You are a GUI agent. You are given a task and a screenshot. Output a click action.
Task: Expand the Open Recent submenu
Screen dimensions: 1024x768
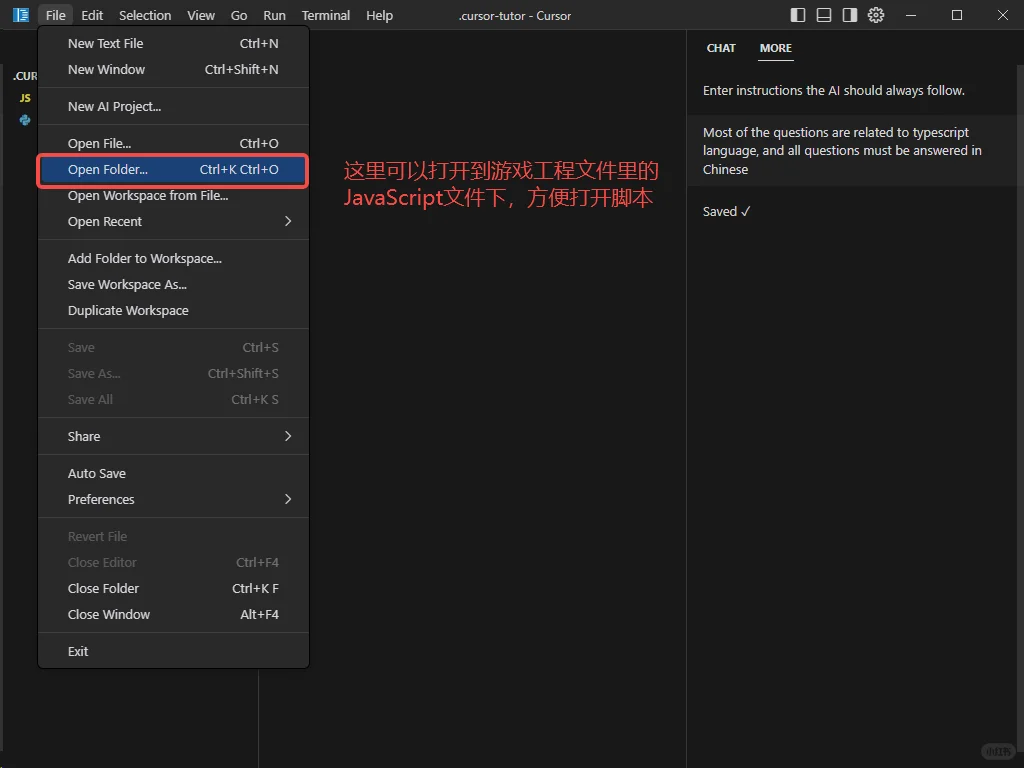(x=173, y=222)
